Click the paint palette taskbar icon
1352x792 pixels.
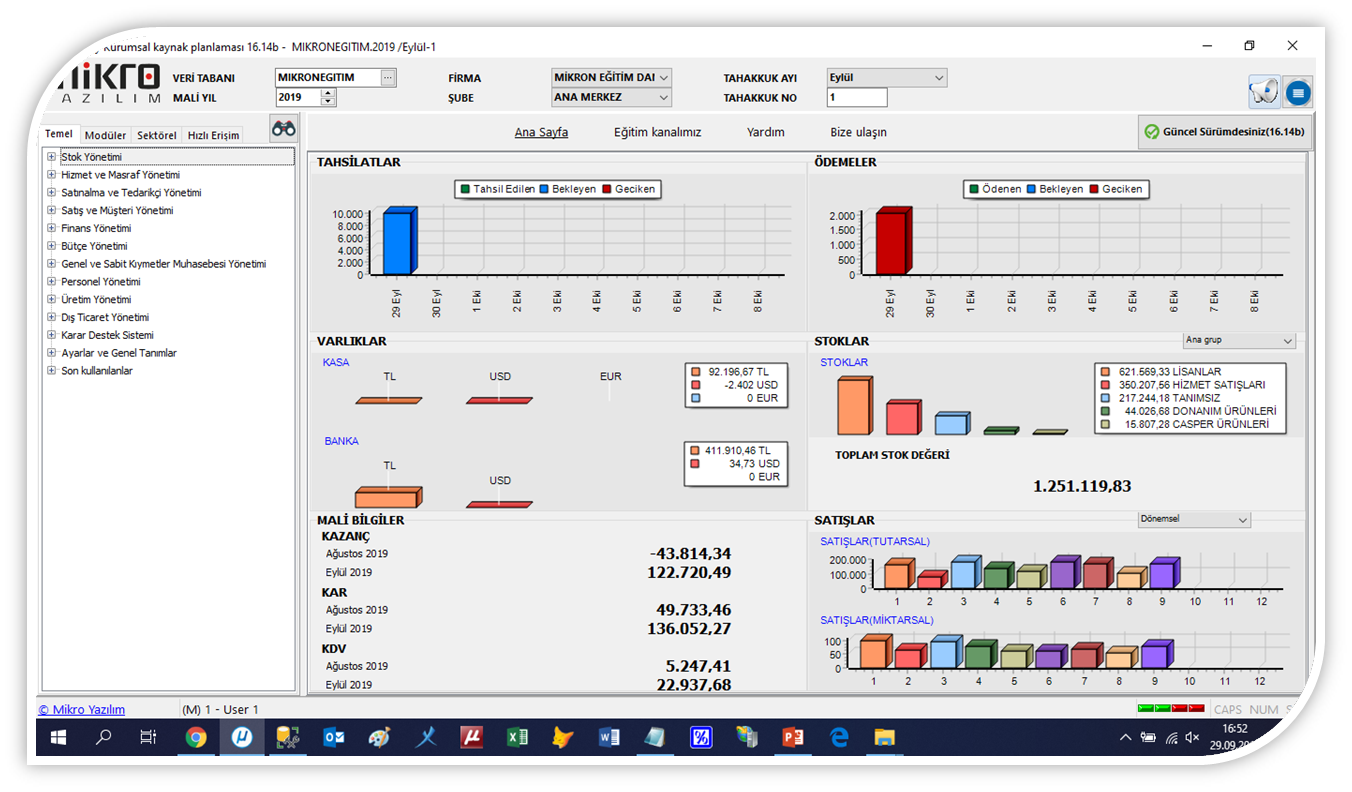(x=379, y=738)
